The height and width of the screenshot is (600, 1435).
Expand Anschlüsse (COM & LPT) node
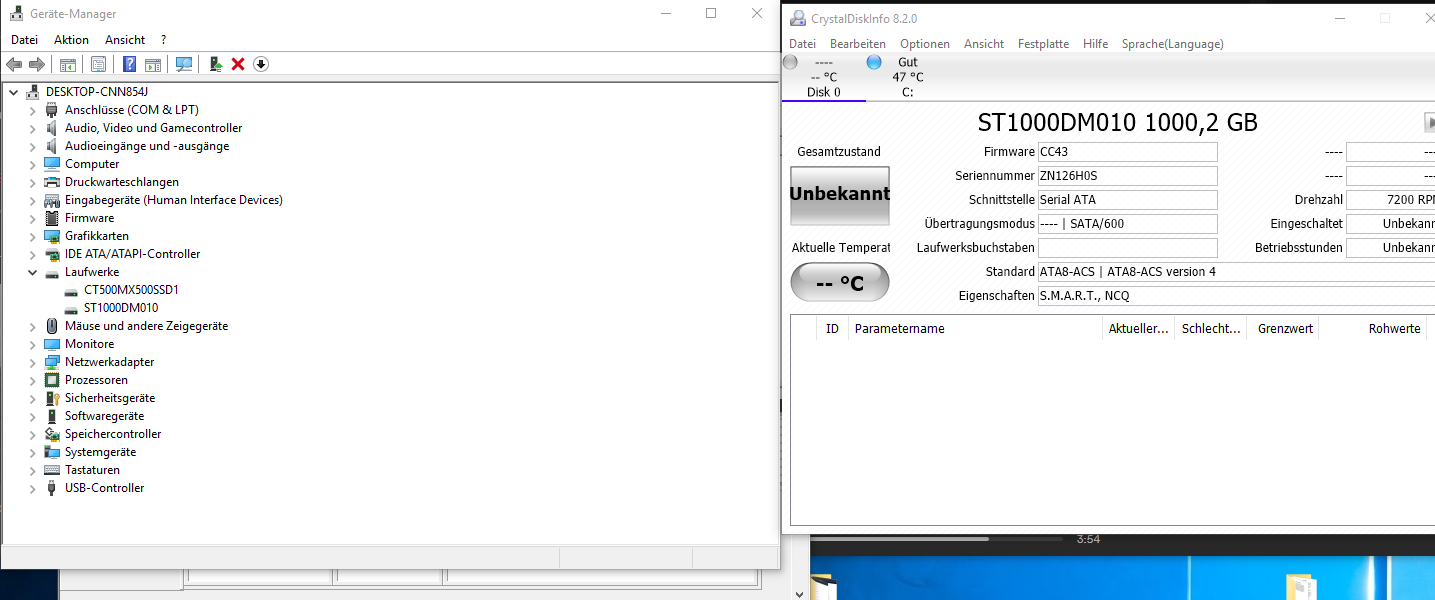[33, 110]
